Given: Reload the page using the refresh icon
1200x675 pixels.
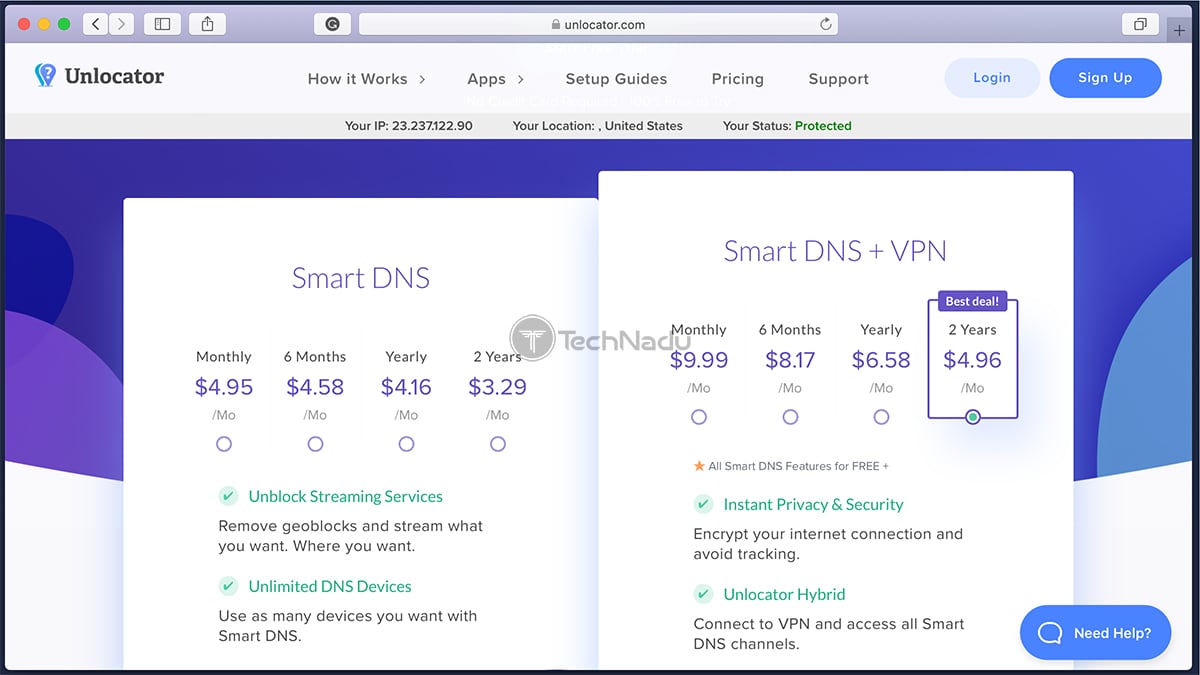Looking at the screenshot, I should pyautogui.click(x=826, y=24).
